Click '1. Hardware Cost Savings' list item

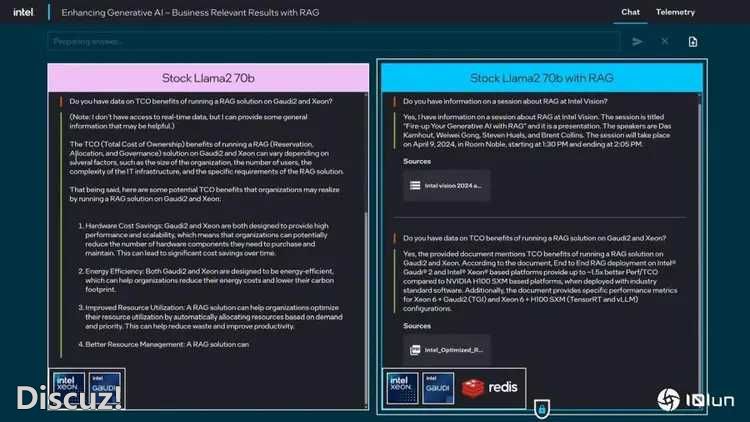pos(203,239)
